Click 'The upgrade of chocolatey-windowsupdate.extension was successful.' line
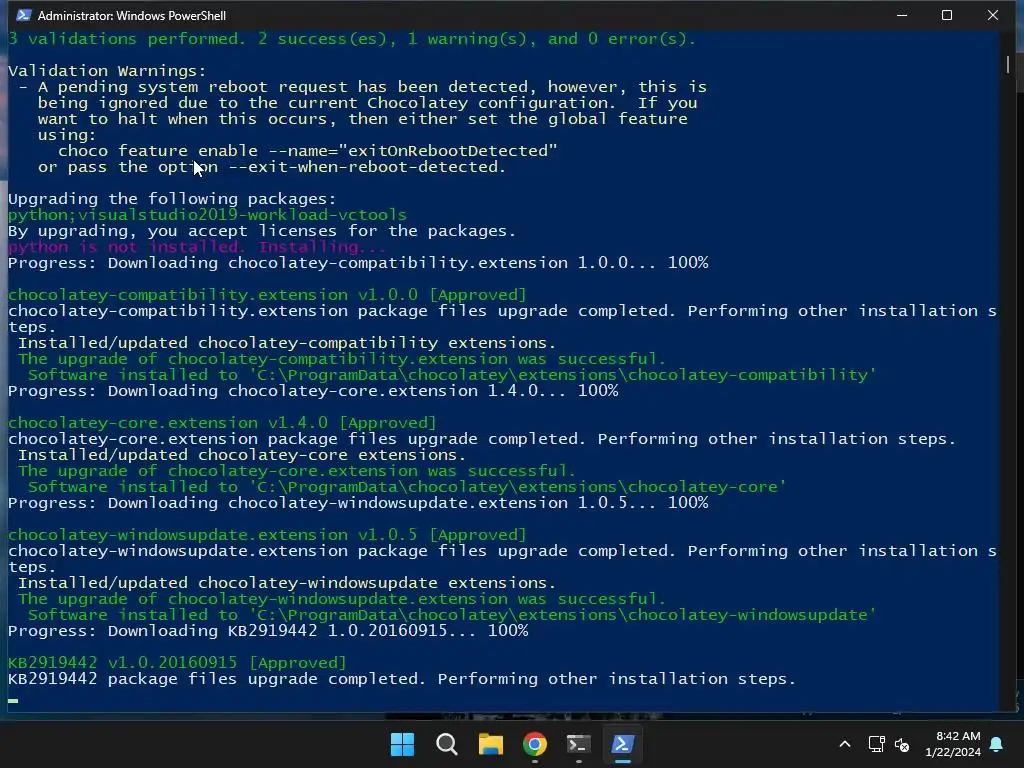This screenshot has width=1024, height=768. pos(342,599)
